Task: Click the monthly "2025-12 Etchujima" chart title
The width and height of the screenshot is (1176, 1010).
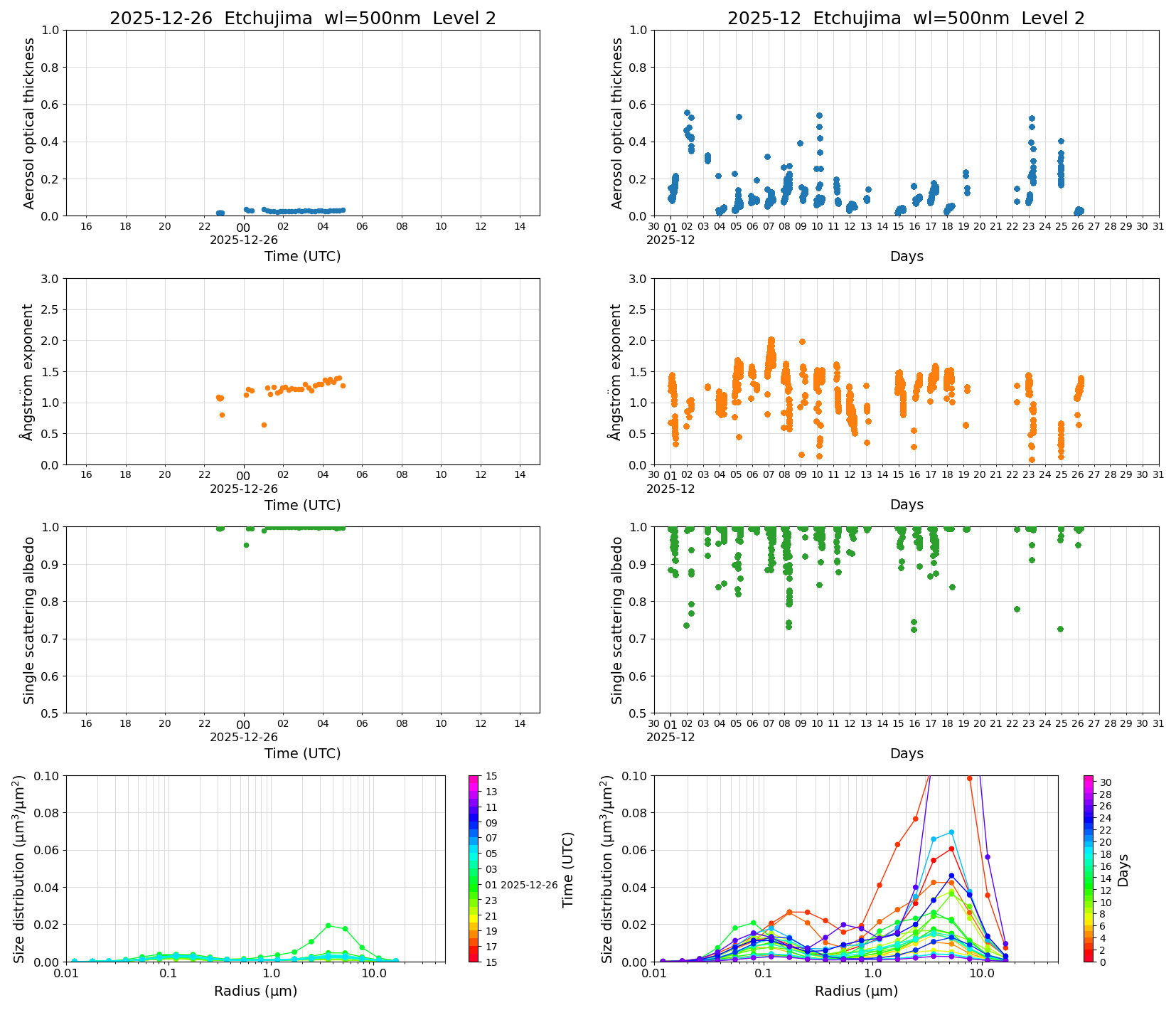Action: tap(906, 18)
